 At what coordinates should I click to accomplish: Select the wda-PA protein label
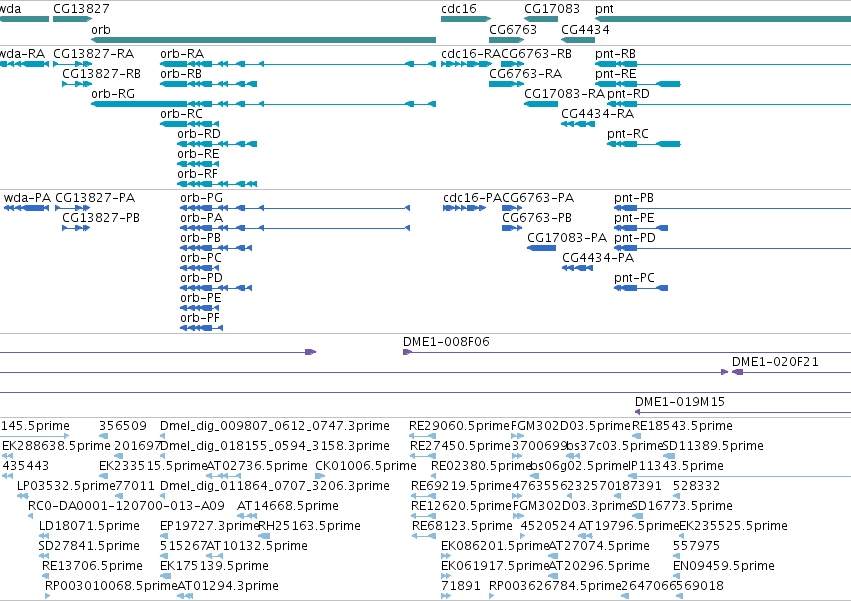(27, 198)
